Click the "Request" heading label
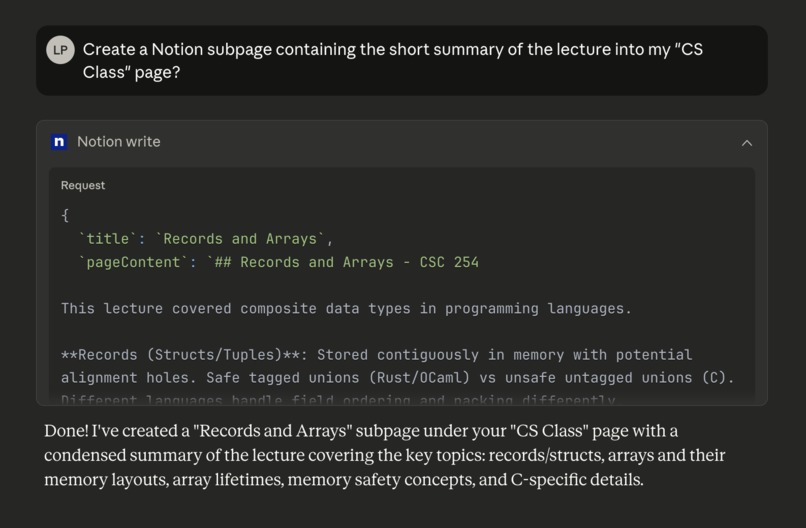 83,185
